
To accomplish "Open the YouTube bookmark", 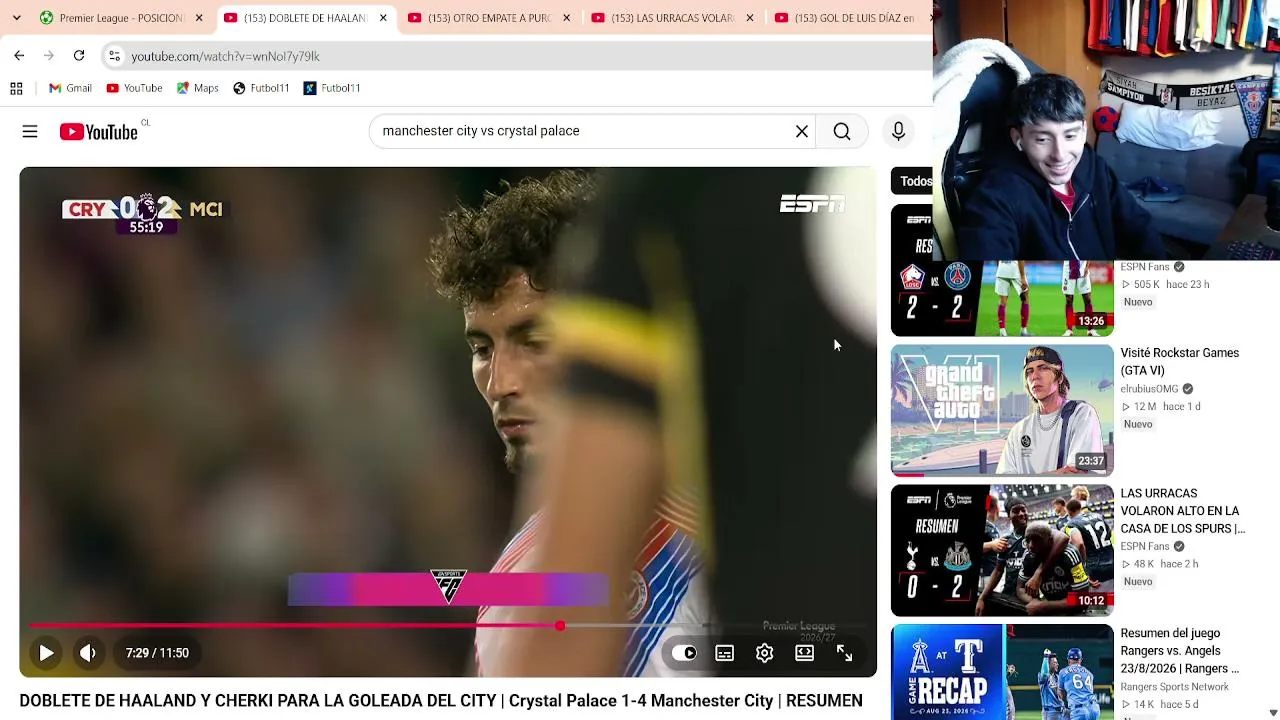I will pos(134,88).
